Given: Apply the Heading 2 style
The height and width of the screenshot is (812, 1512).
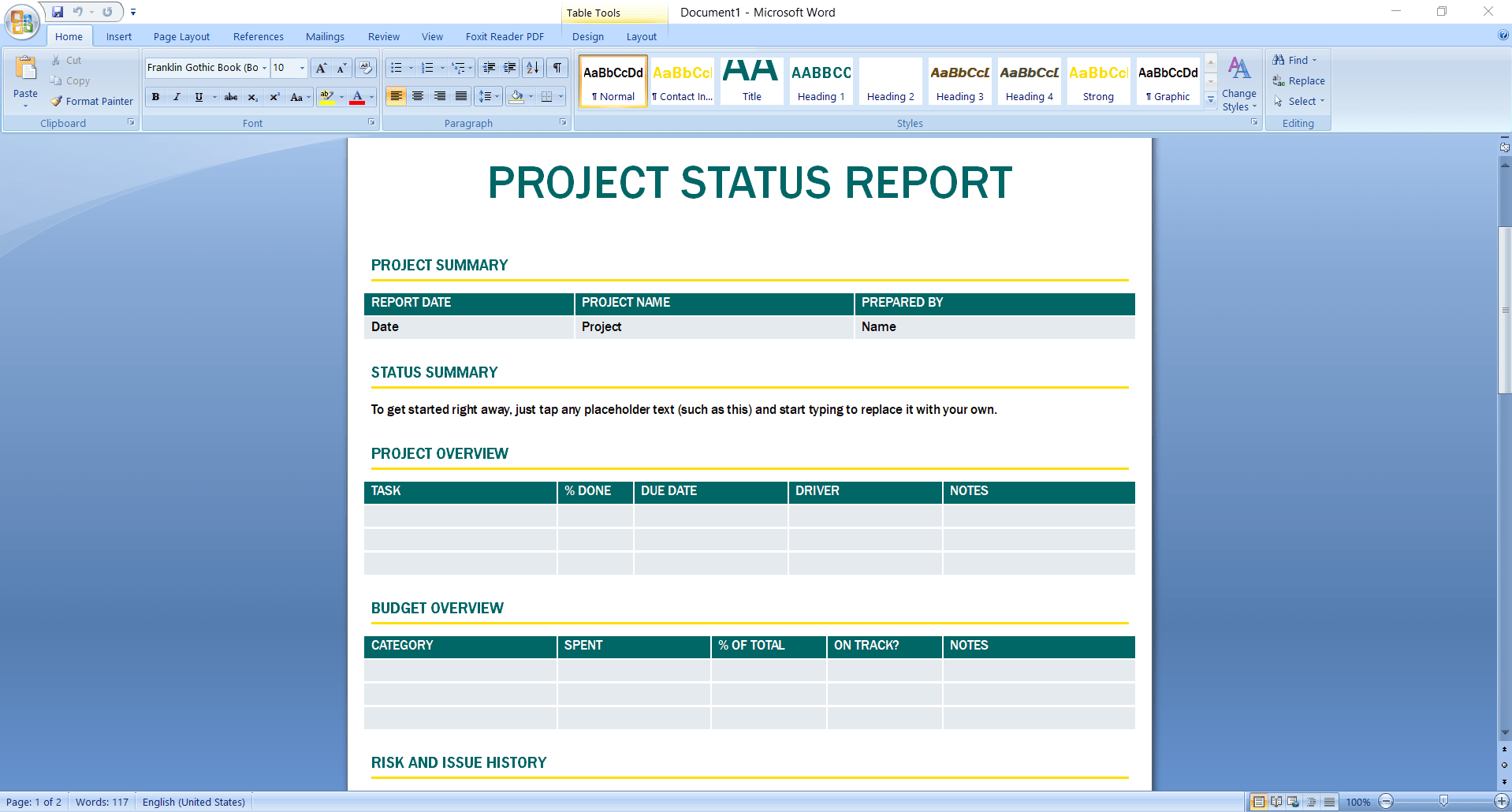Looking at the screenshot, I should pyautogui.click(x=889, y=81).
